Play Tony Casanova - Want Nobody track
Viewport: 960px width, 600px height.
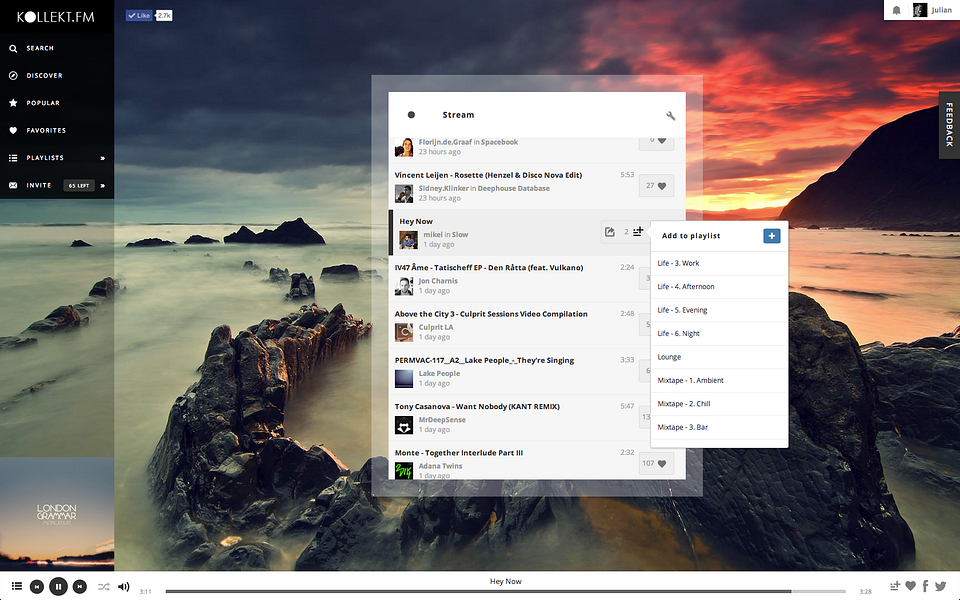click(477, 407)
